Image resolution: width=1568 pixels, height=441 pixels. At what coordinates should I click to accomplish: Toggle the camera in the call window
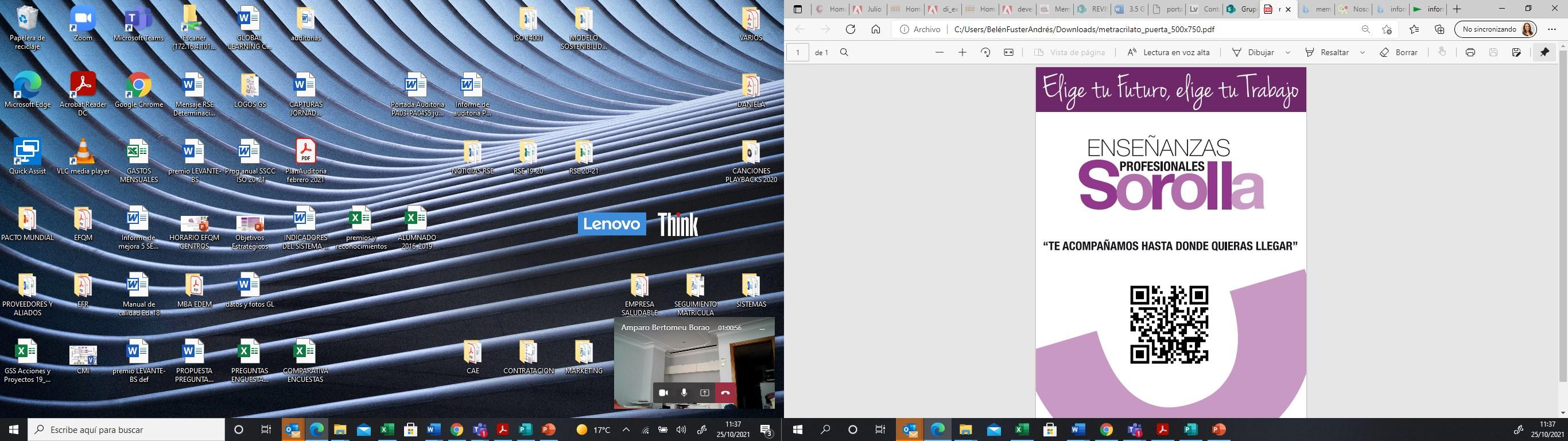[663, 393]
